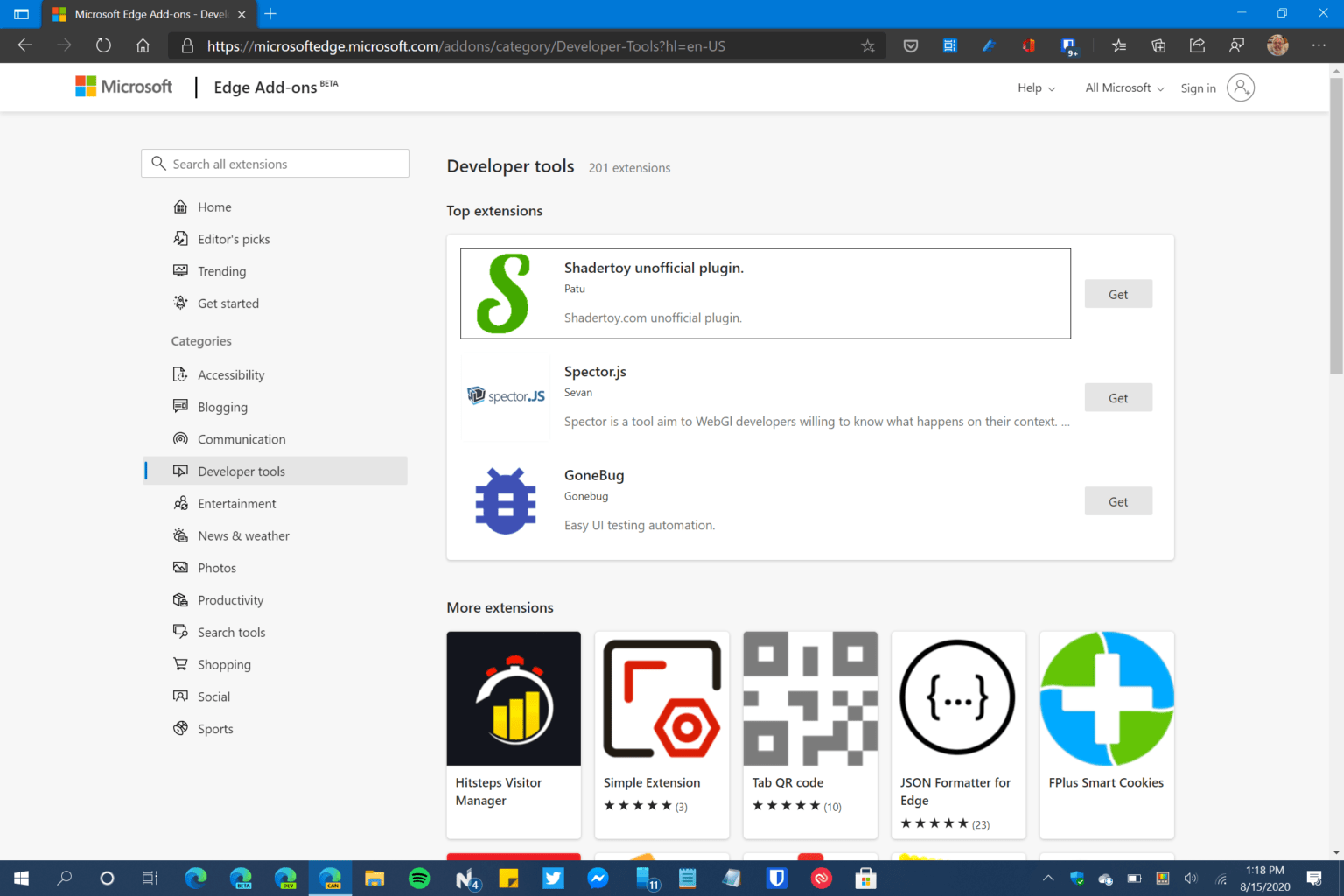Click the Office extension icon in the toolbar
The width and height of the screenshot is (1344, 896).
1028,45
